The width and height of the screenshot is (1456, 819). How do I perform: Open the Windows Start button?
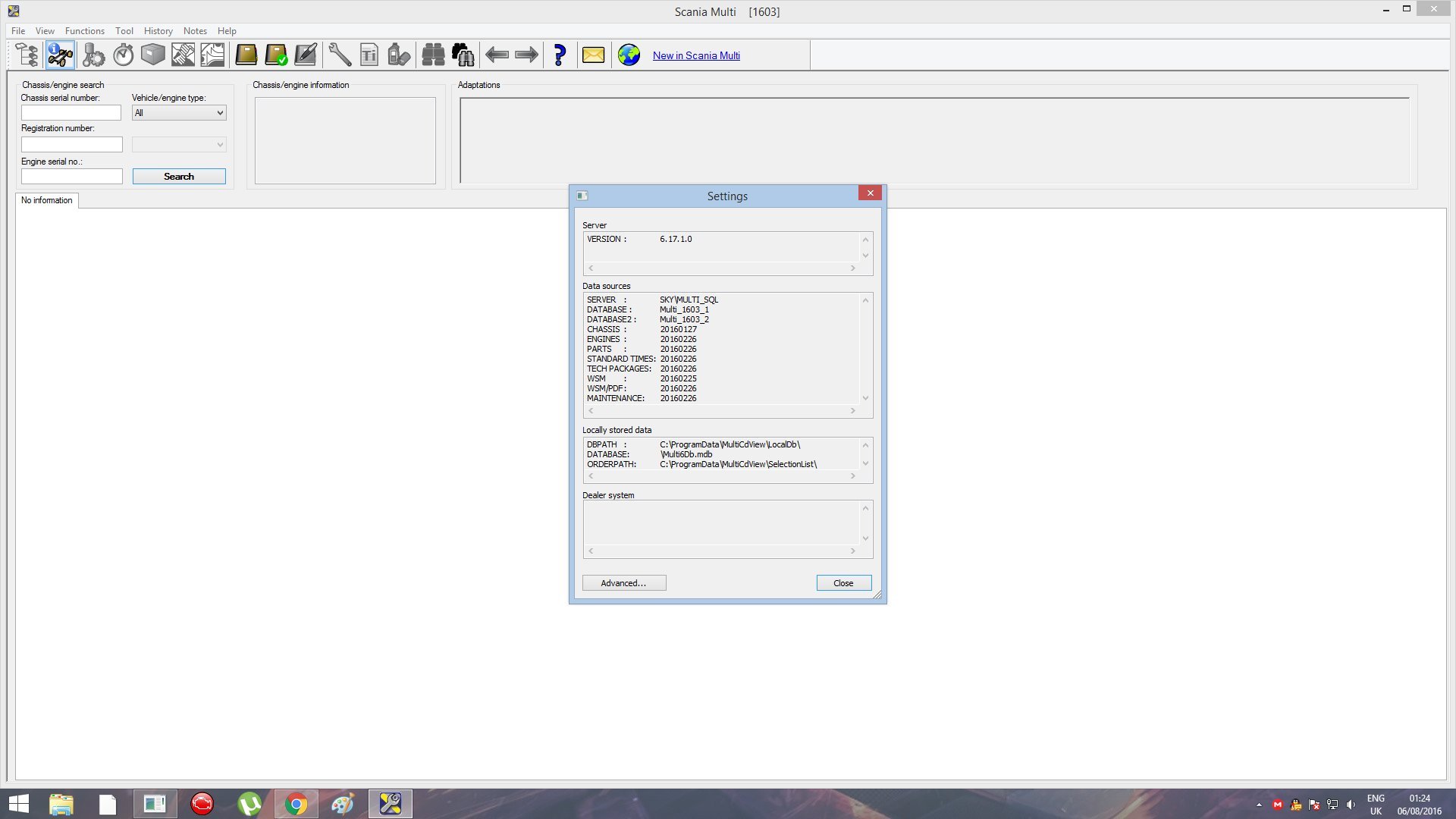(x=18, y=804)
